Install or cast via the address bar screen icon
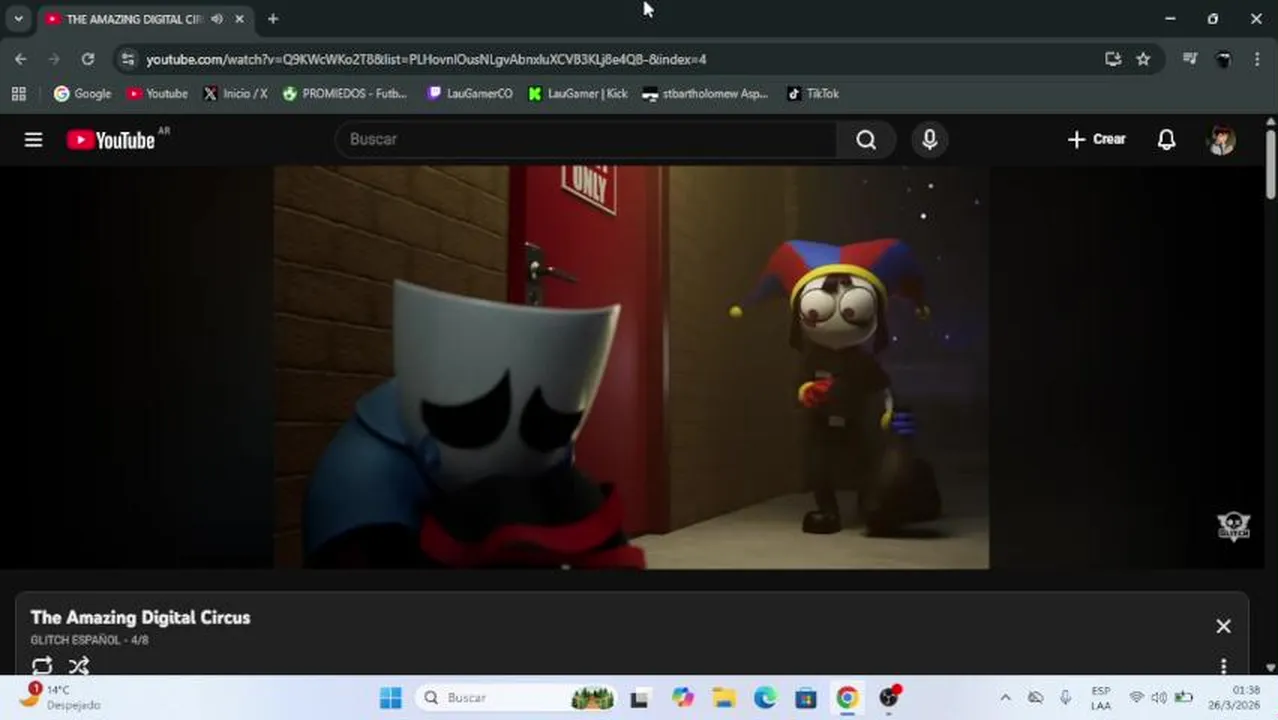This screenshot has width=1278, height=720. 1113,59
